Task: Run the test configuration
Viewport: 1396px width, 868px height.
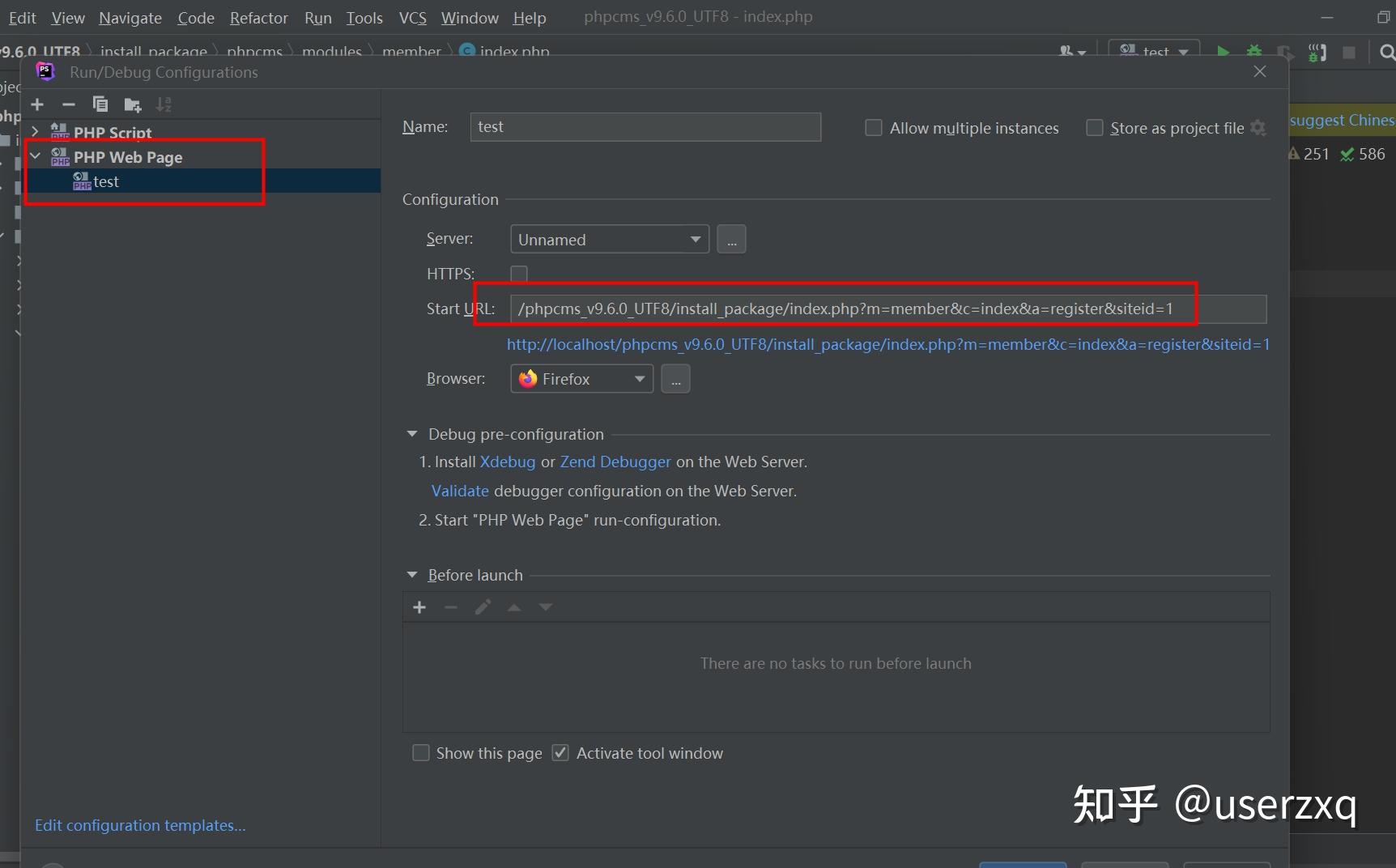Action: pyautogui.click(x=1223, y=52)
